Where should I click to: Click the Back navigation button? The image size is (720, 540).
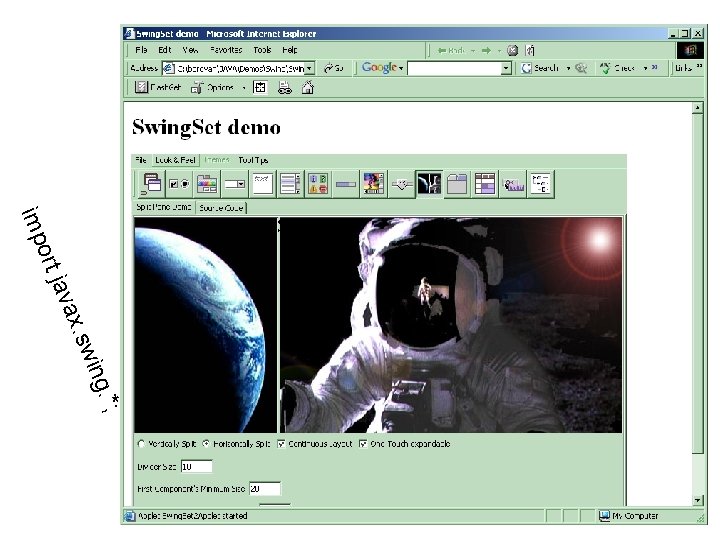(451, 51)
